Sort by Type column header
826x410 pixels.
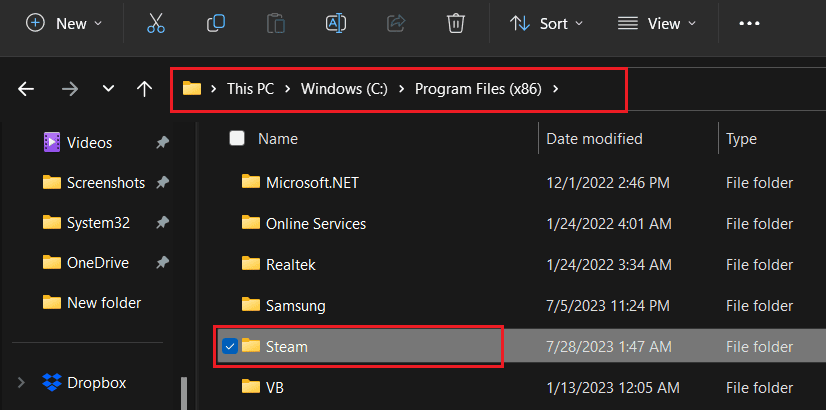[741, 139]
